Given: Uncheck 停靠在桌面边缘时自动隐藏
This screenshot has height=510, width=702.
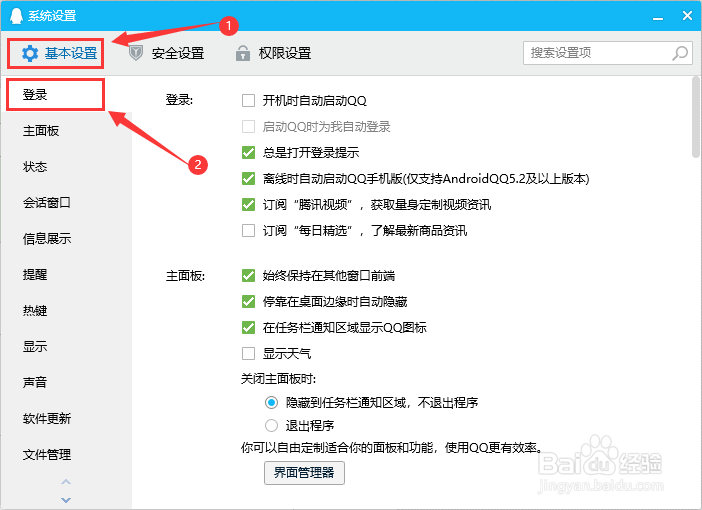Looking at the screenshot, I should point(248,301).
